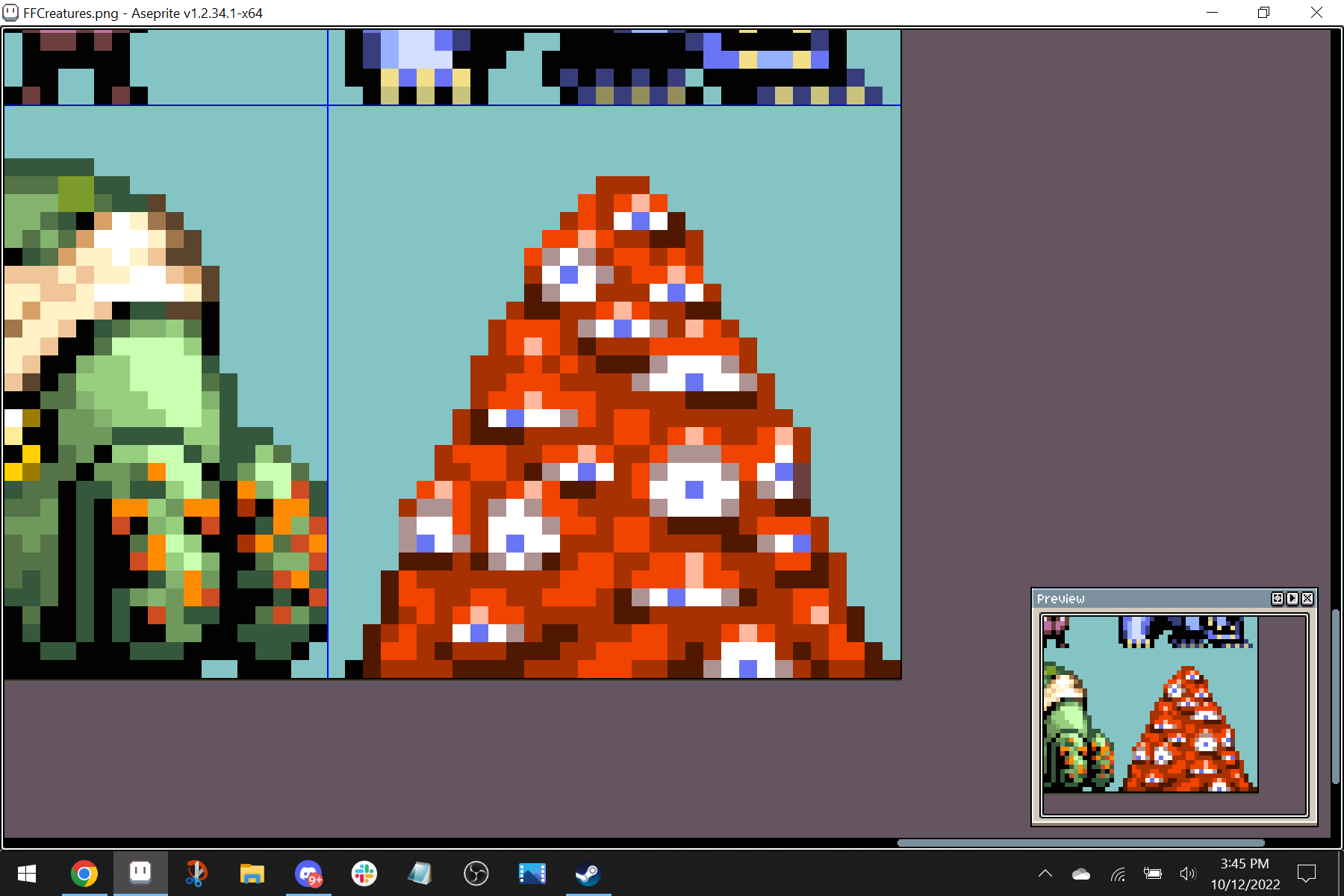This screenshot has width=1344, height=896.
Task: Open Wi-Fi network settings tray icon
Action: (x=1117, y=874)
